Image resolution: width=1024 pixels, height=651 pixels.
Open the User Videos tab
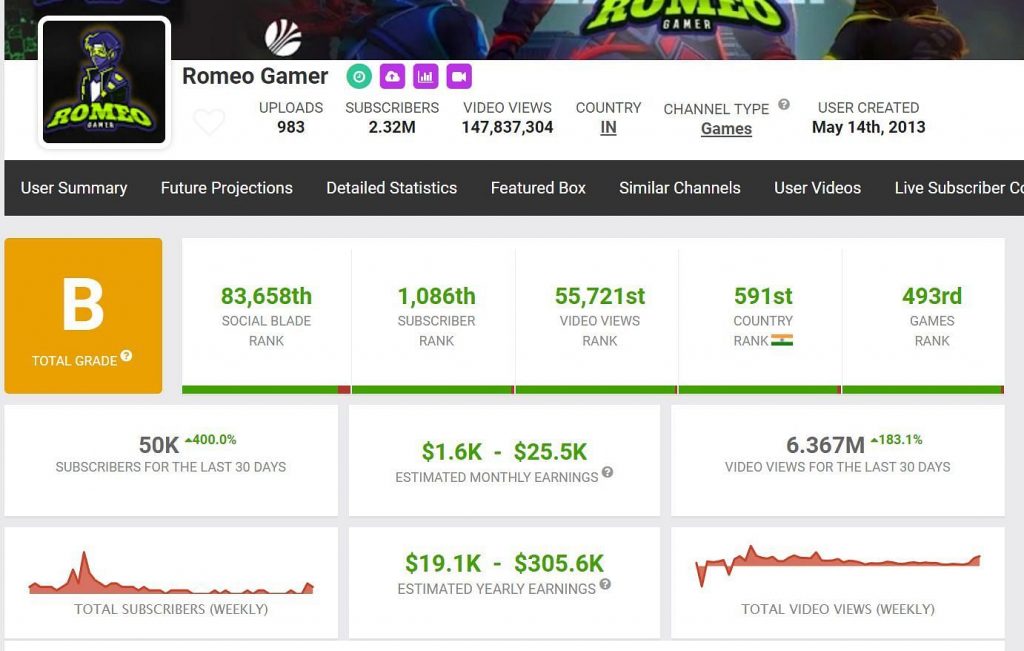[817, 188]
